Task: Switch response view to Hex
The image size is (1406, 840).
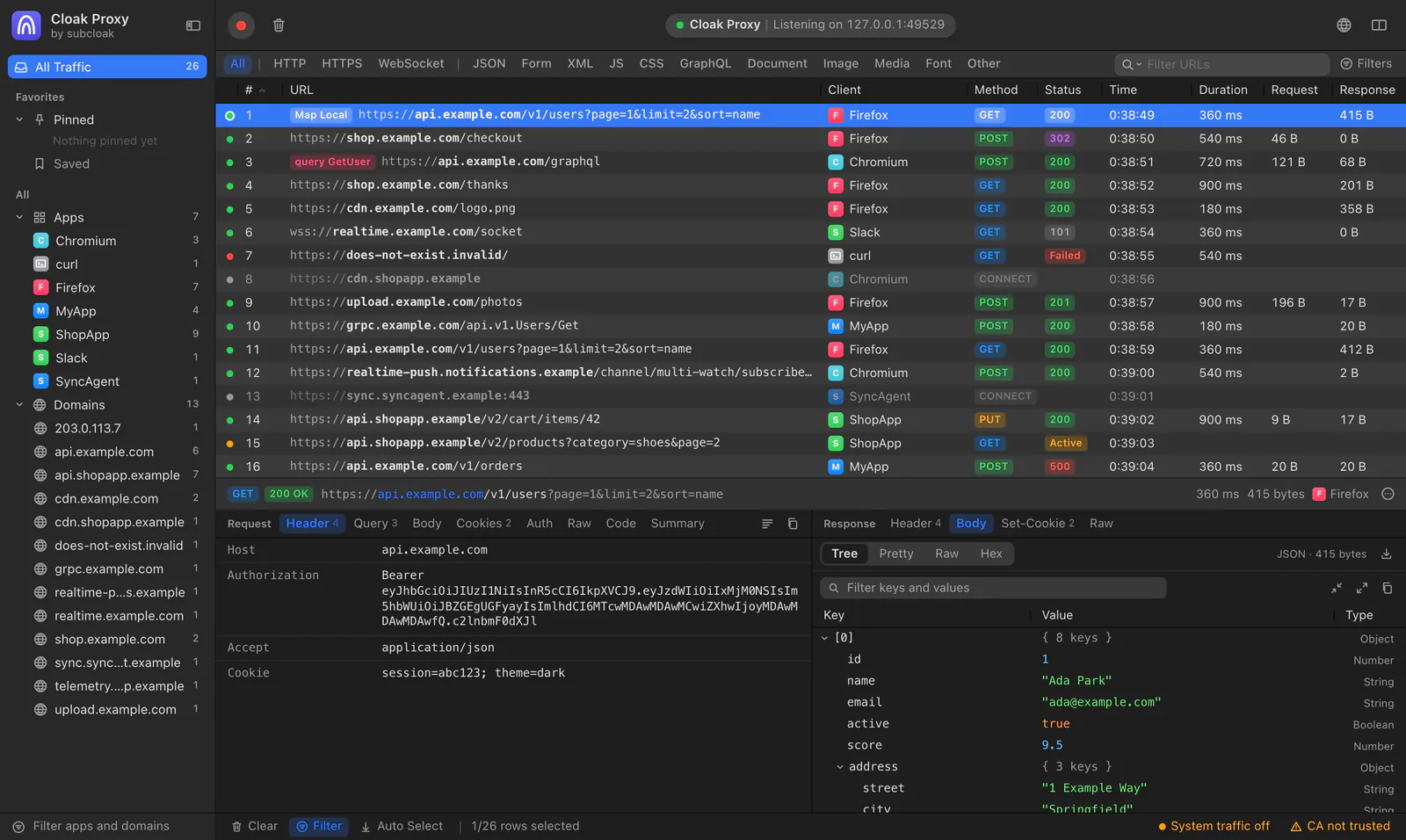Action: click(991, 554)
